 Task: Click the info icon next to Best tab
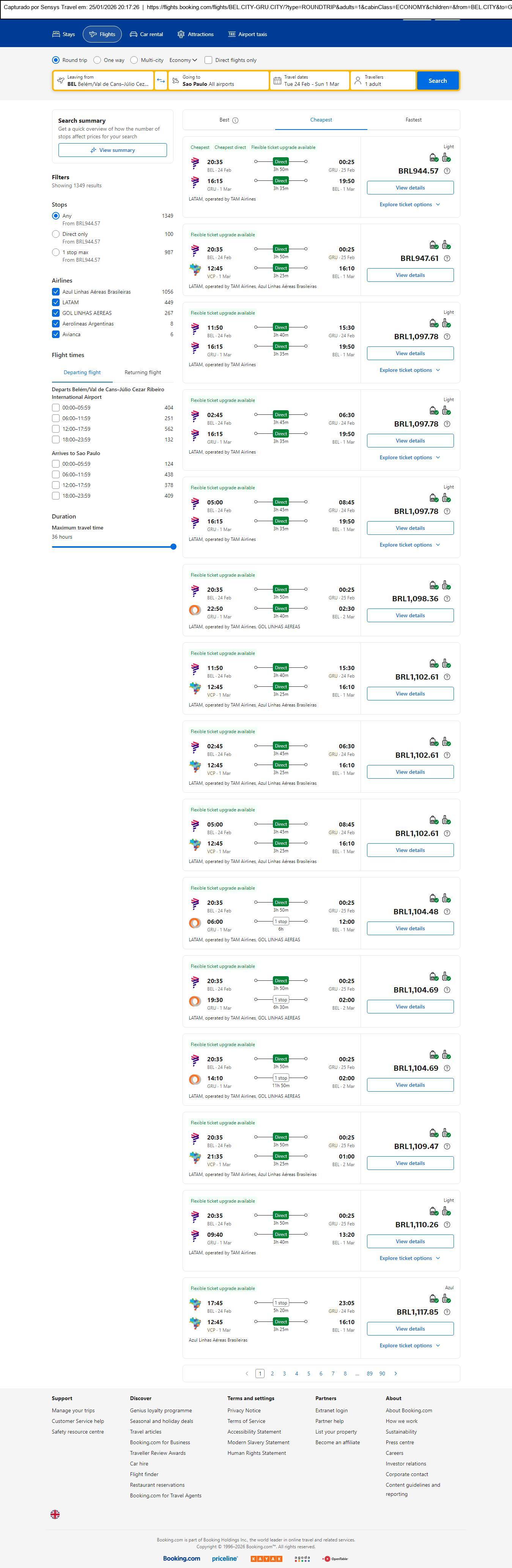(x=235, y=120)
